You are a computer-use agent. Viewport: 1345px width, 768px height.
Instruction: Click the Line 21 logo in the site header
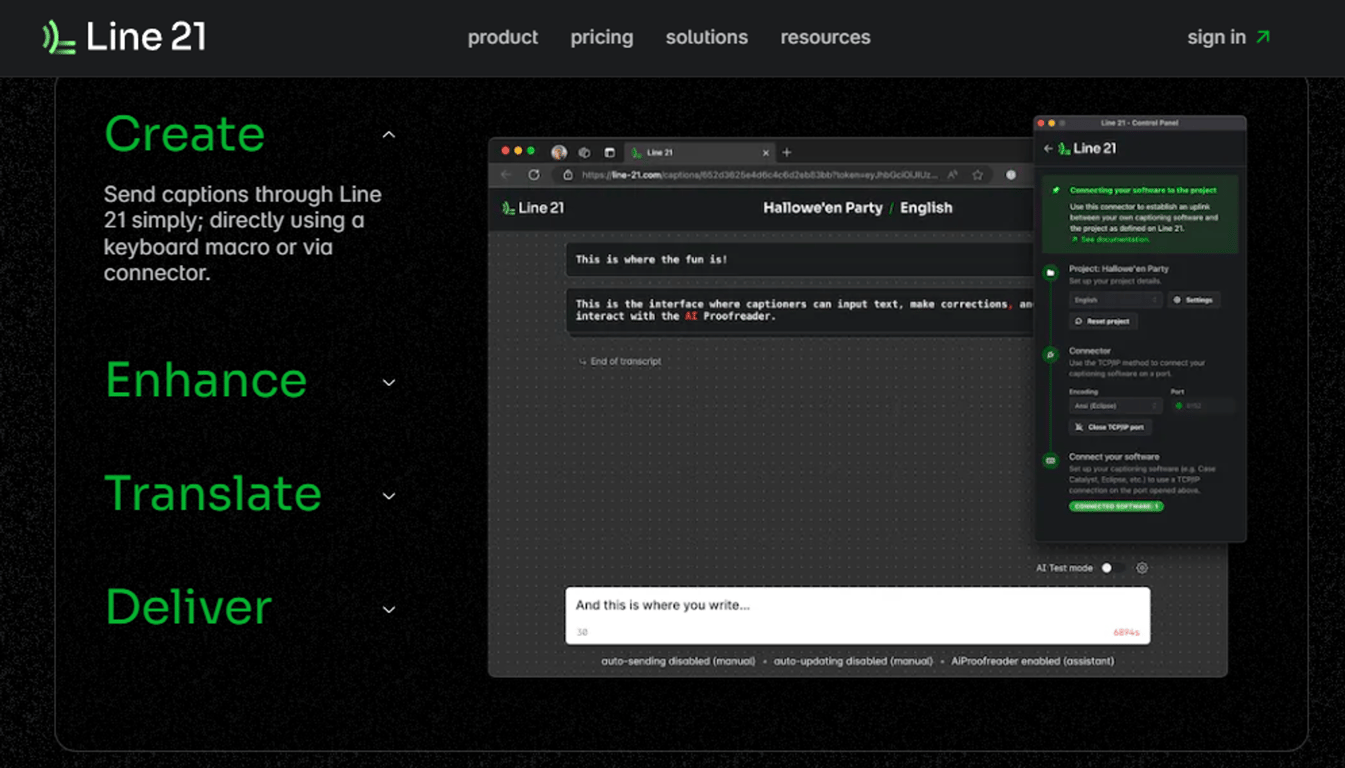click(124, 38)
